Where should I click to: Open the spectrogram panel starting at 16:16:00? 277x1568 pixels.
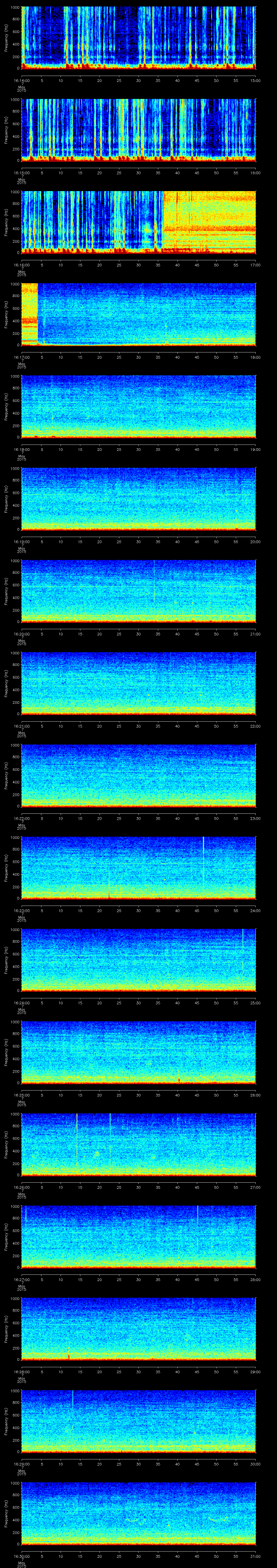[138, 222]
